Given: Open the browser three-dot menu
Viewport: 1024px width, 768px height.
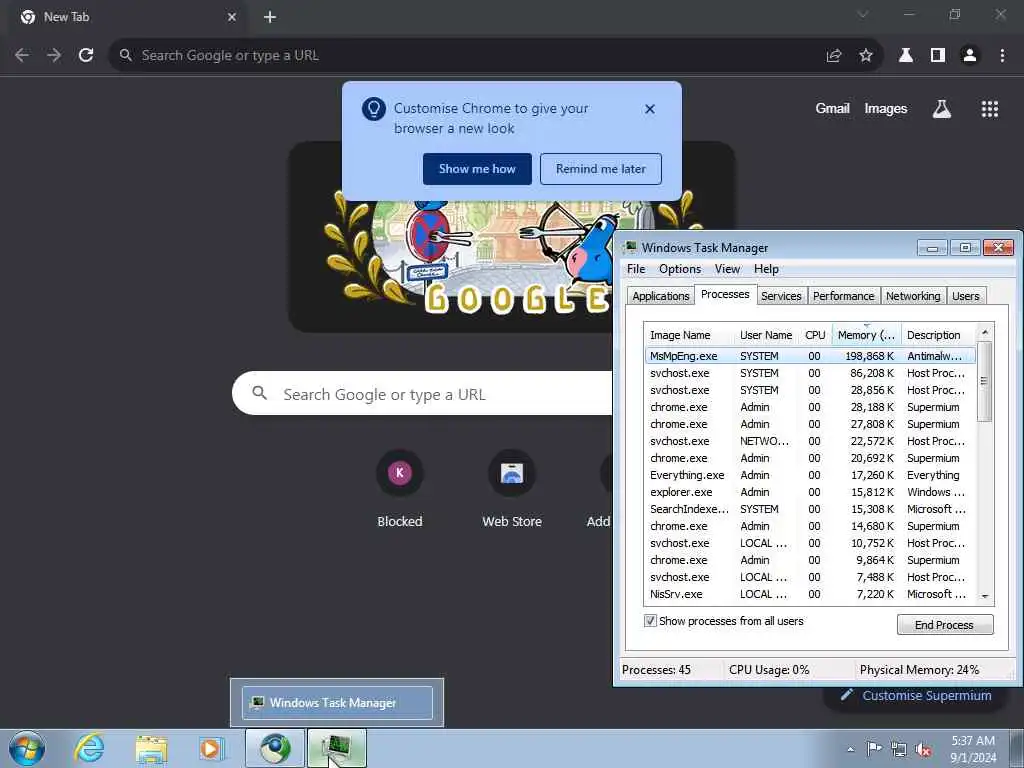Looking at the screenshot, I should [x=1002, y=56].
